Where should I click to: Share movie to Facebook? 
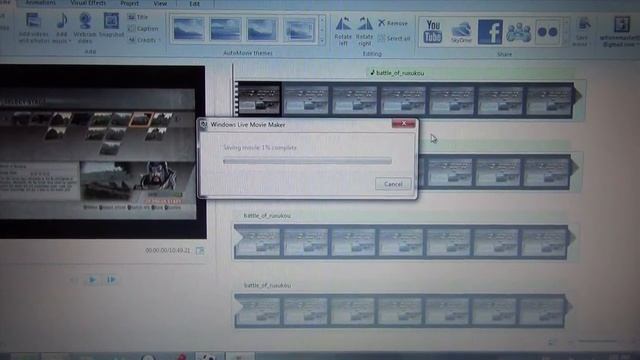[490, 31]
